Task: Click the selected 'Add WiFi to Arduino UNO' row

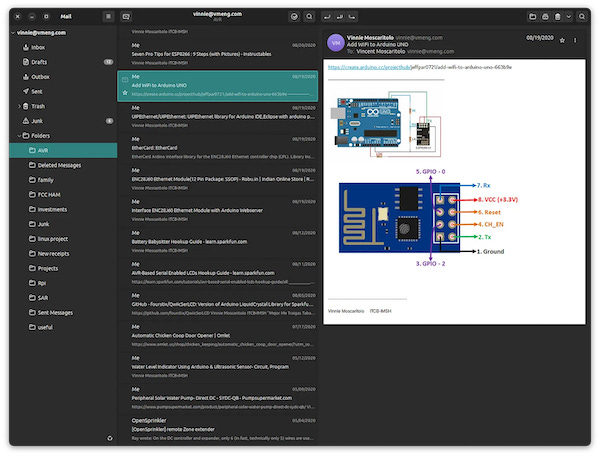Action: click(x=217, y=86)
